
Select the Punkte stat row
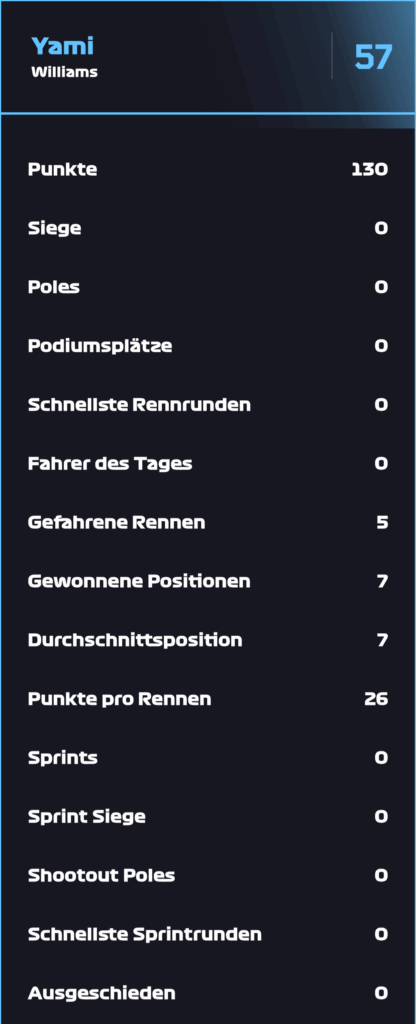pos(208,170)
